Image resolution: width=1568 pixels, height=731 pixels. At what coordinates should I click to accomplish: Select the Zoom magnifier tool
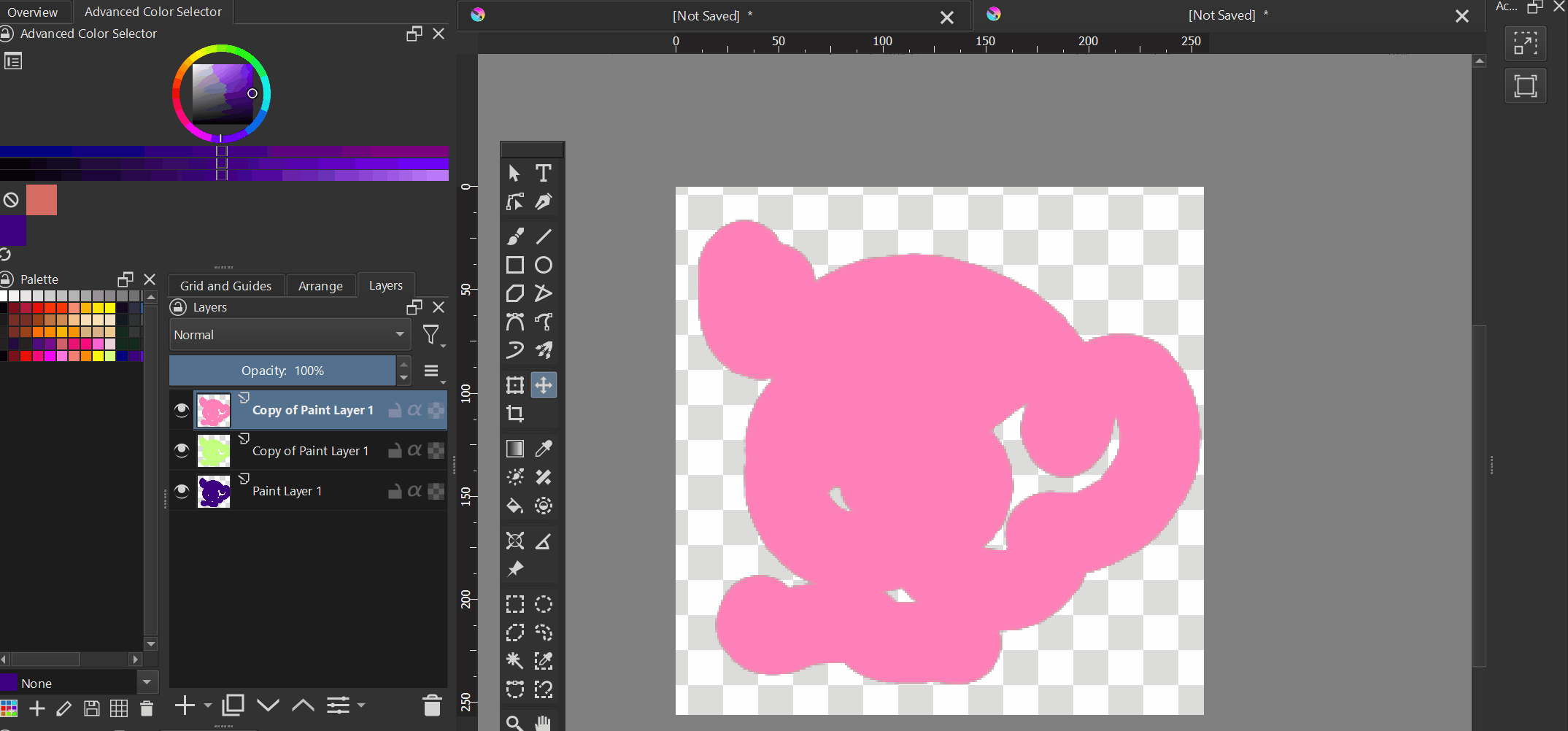514,723
